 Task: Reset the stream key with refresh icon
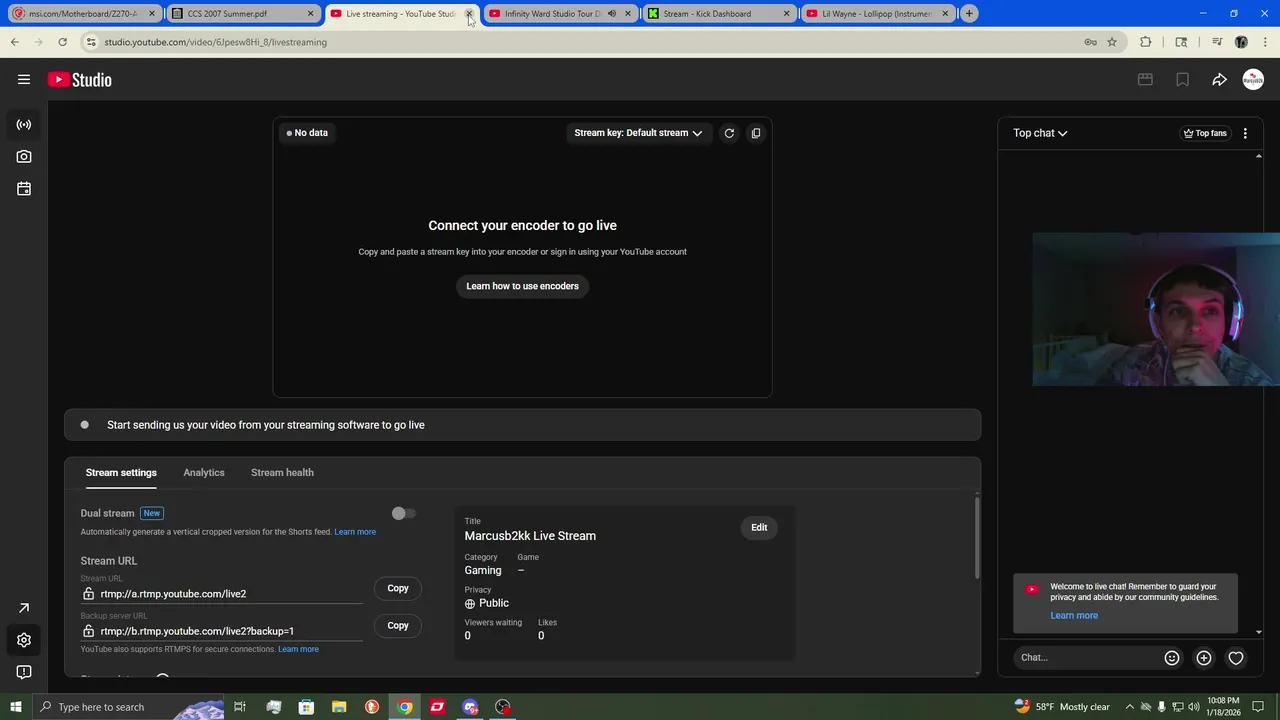tap(729, 133)
